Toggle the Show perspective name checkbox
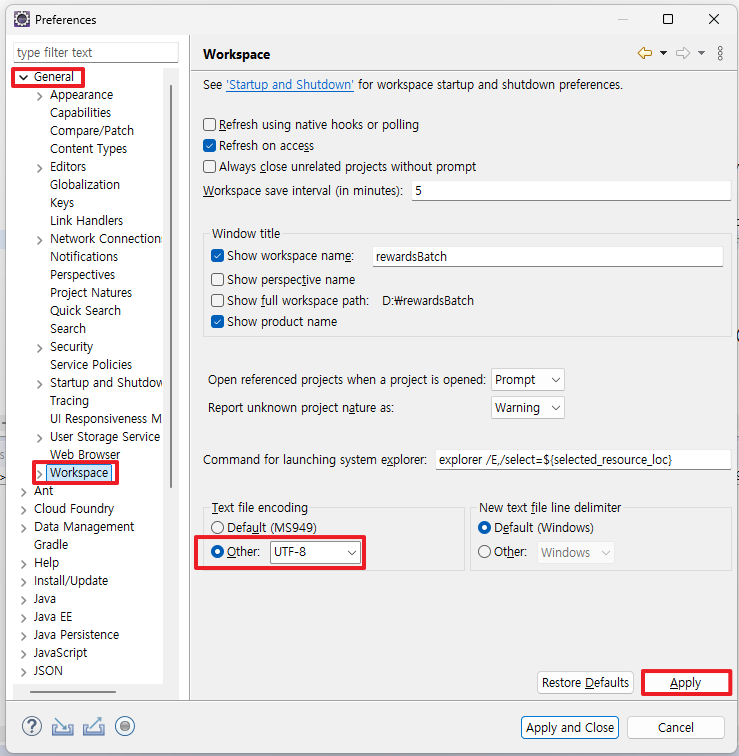Viewport: 739px width, 756px height. [218, 280]
